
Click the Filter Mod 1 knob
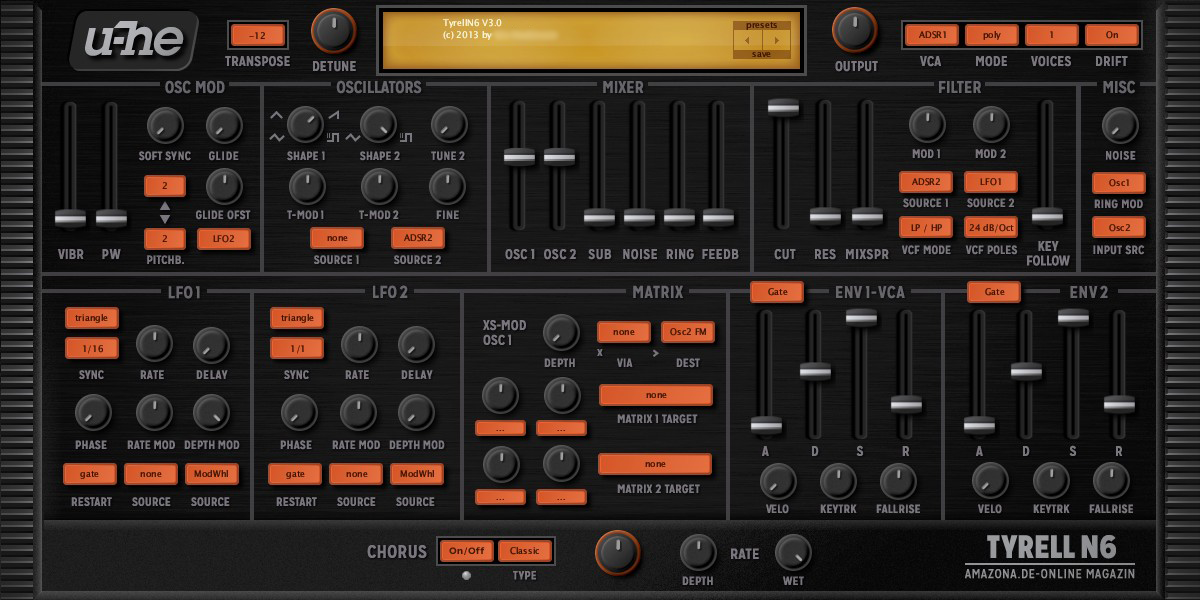(x=927, y=125)
